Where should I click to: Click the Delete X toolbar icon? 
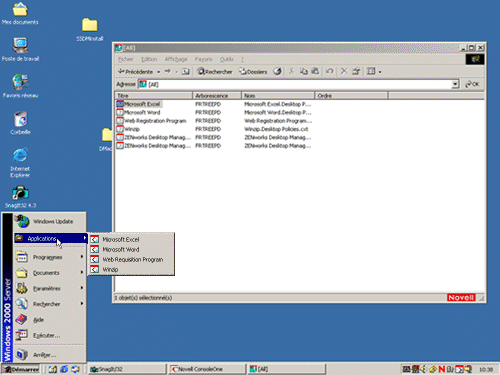coord(344,71)
